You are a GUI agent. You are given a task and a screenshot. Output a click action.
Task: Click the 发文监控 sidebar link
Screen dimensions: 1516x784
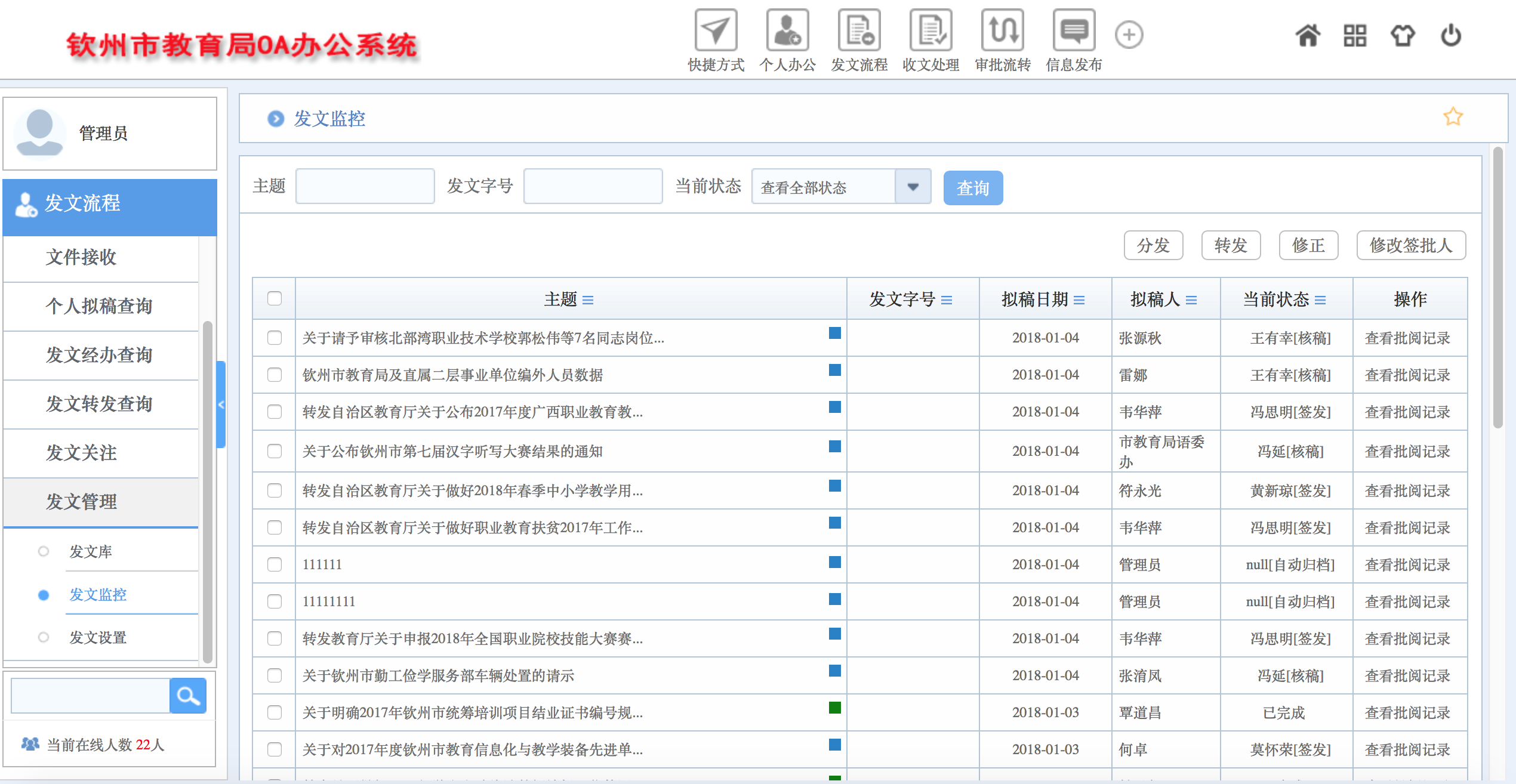[98, 595]
